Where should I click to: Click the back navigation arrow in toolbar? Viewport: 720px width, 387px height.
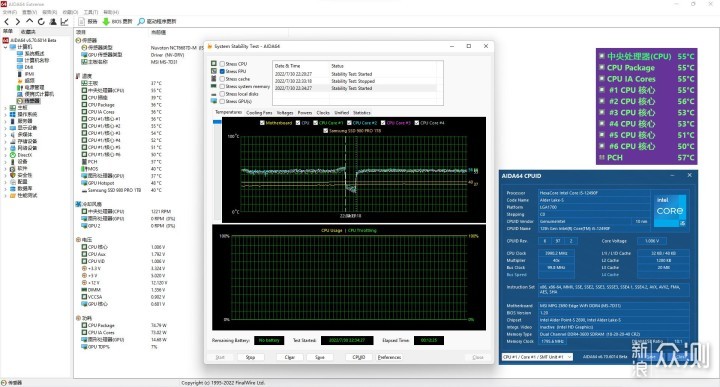[6, 22]
